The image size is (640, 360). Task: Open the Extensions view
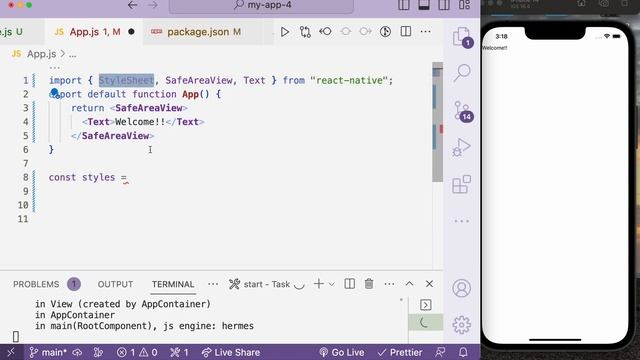click(462, 184)
